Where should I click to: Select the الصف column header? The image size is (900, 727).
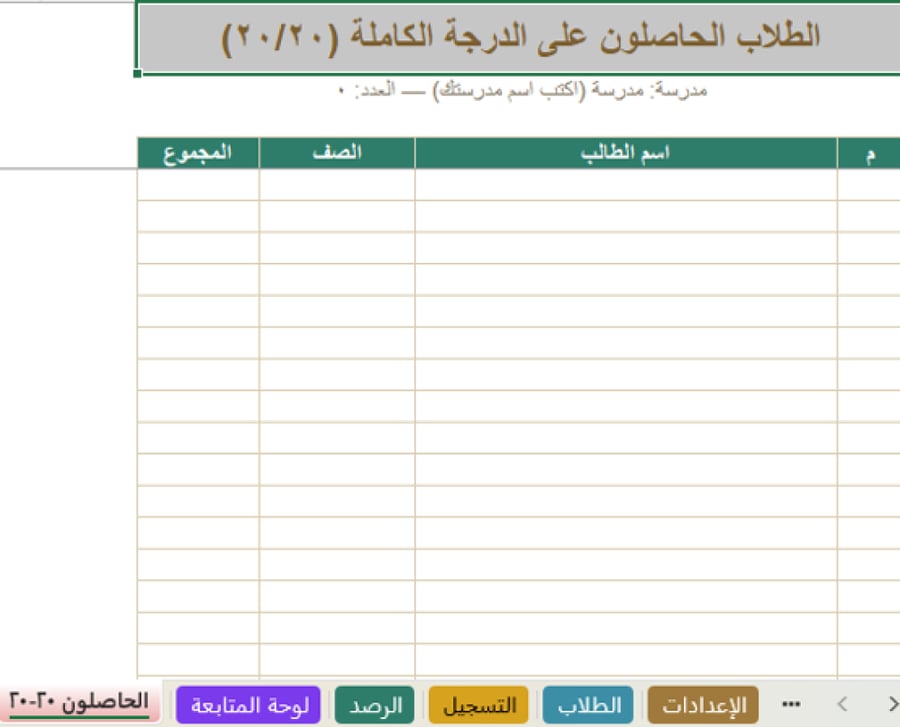pyautogui.click(x=337, y=153)
